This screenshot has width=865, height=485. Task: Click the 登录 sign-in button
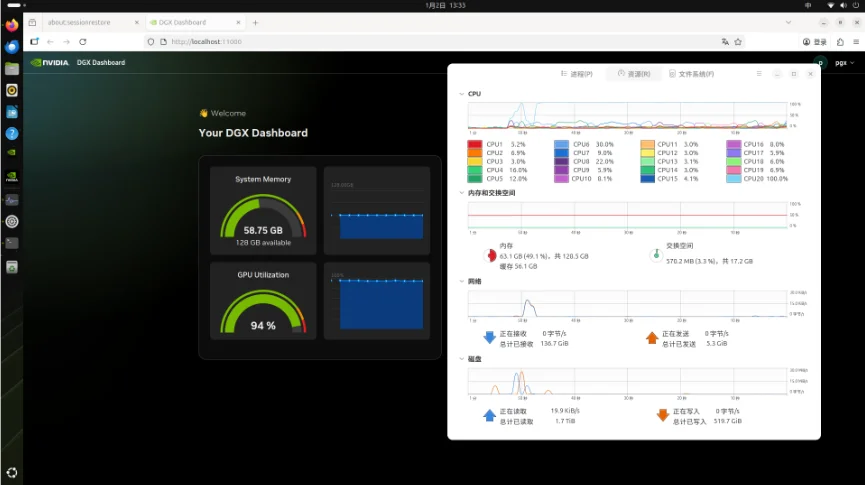coord(815,42)
